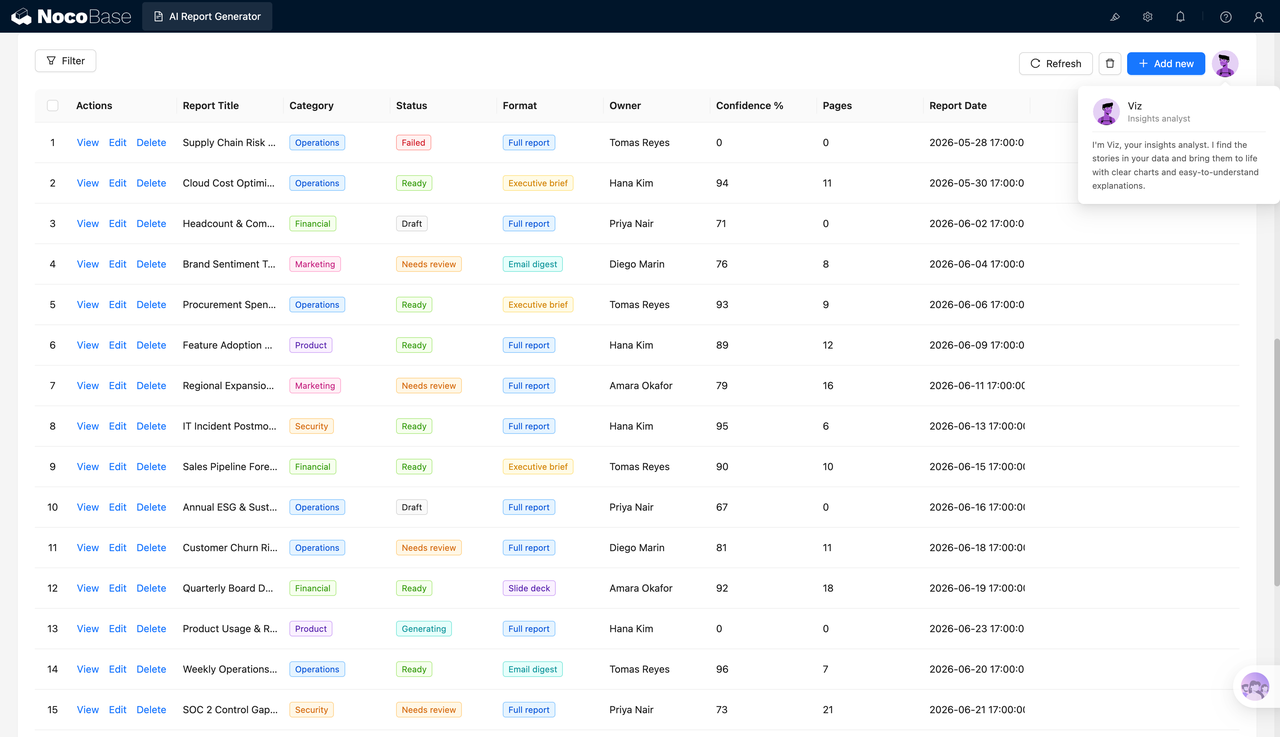Click the NocoBase logo
Screen dimensions: 1280x737
pos(69,16)
